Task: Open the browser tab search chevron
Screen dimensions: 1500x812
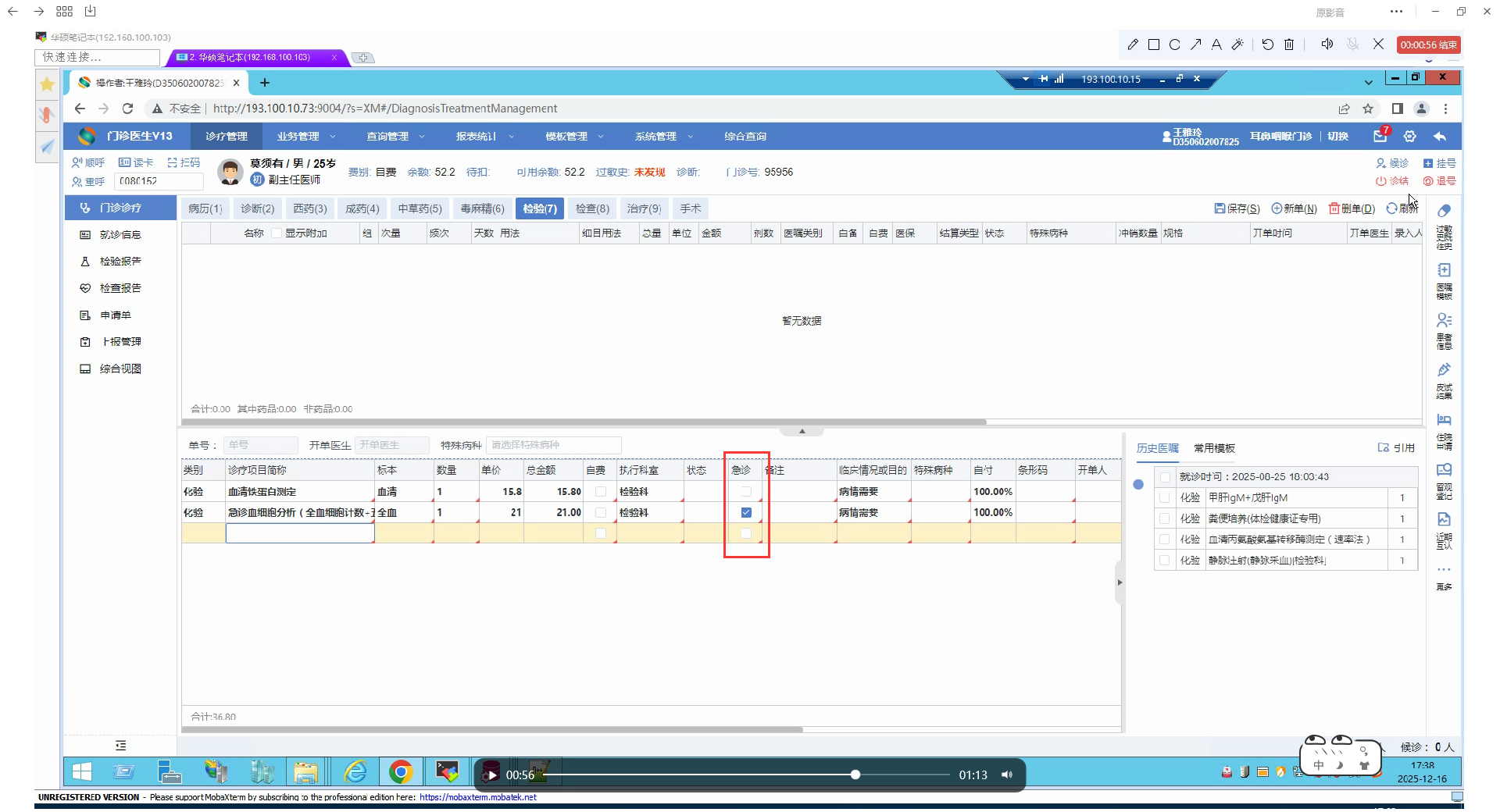Action: point(1368,82)
